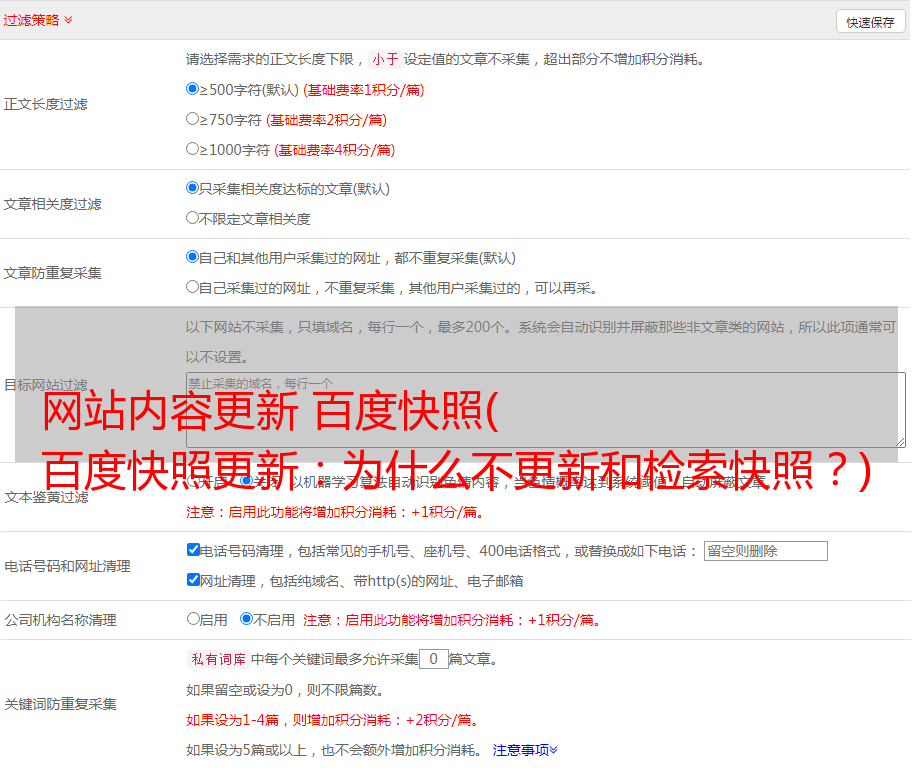Select 关闭 for 文本鉴黄过滤
This screenshot has width=912, height=768.
246,481
